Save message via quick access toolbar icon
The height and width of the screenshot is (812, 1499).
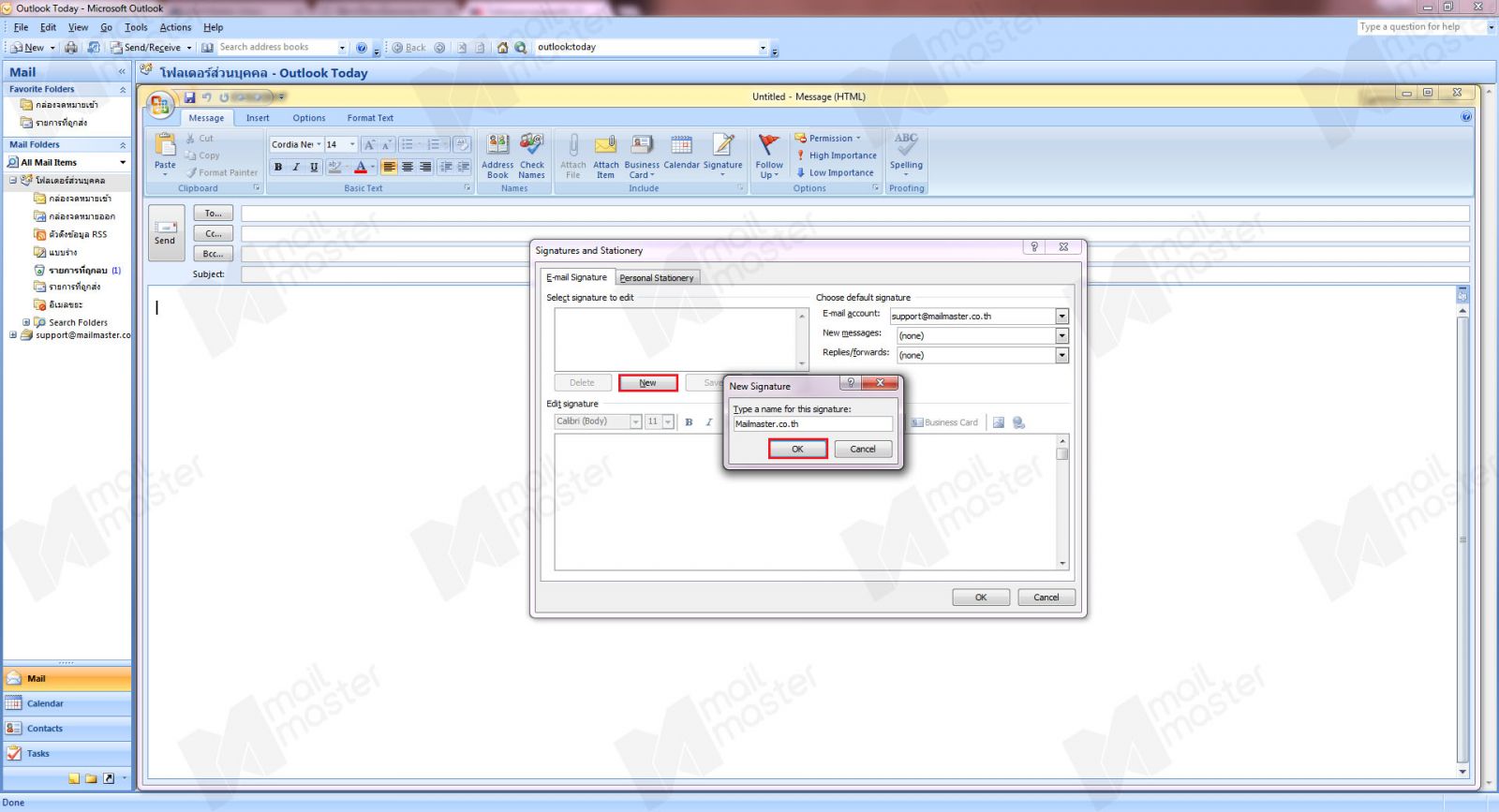coord(190,97)
